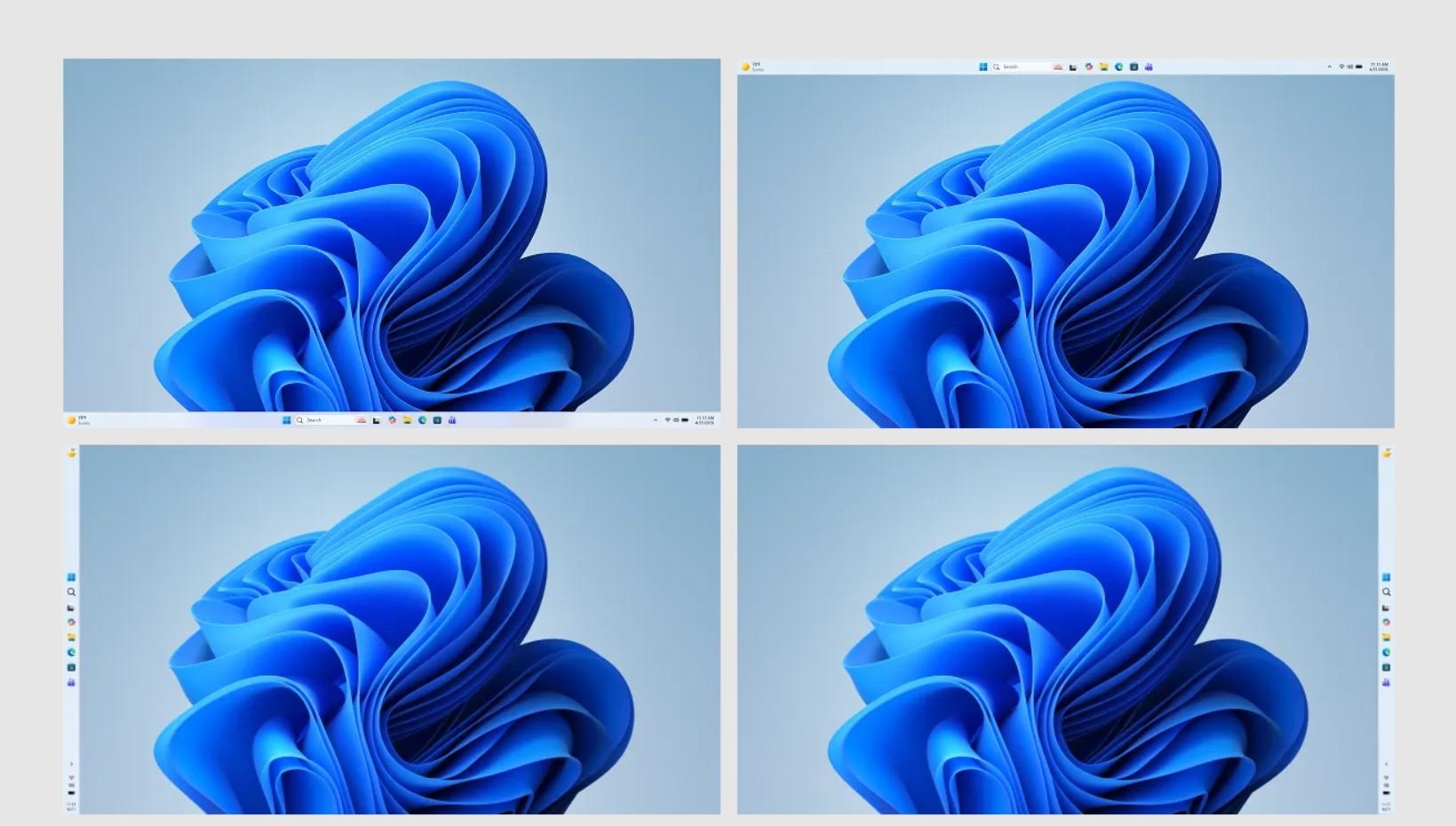The image size is (1456, 826).
Task: Open the Sunny weather widget on top taskbar
Action: [752, 67]
